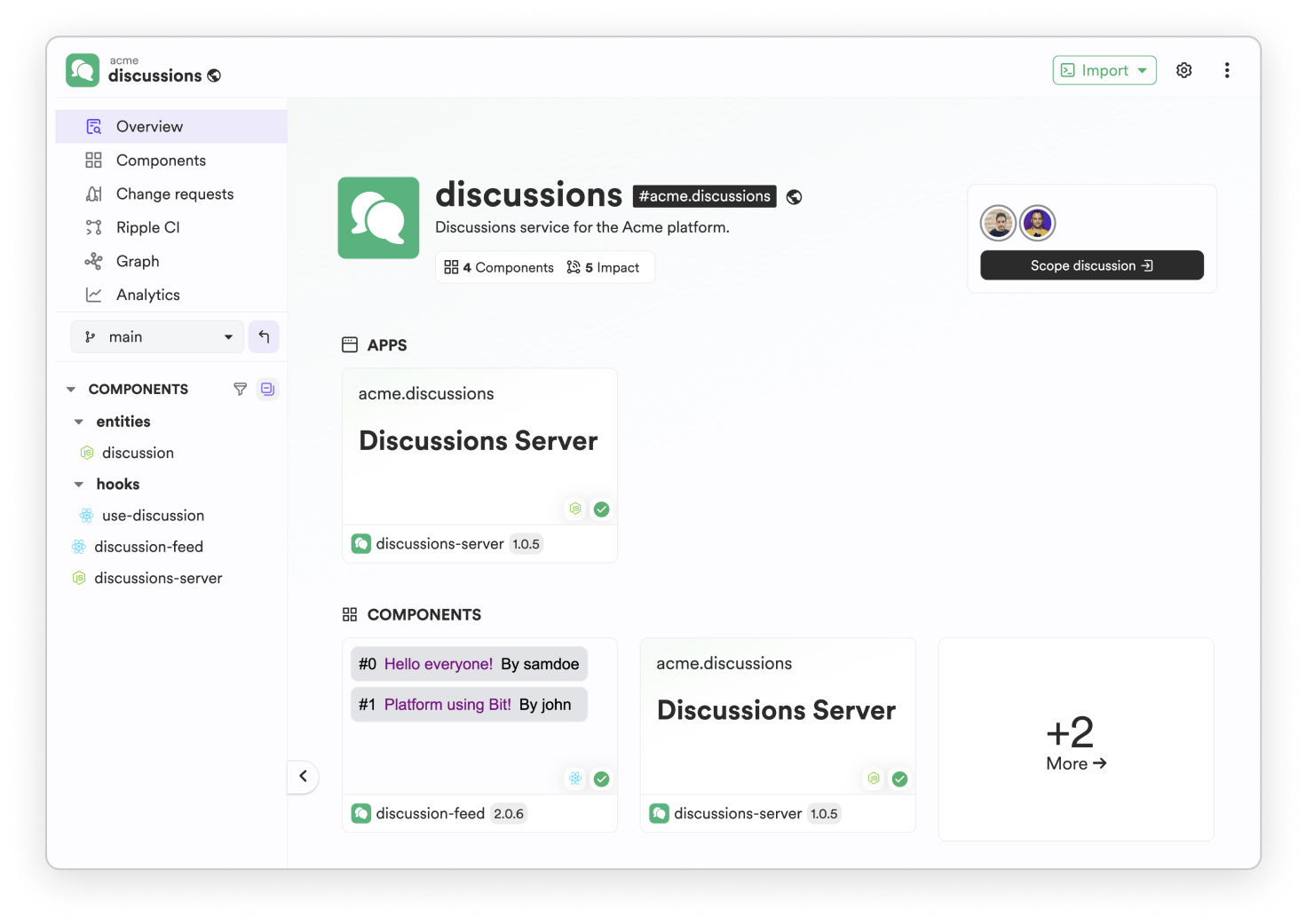
Task: Open Change requests in the sidebar
Action: coord(171,193)
